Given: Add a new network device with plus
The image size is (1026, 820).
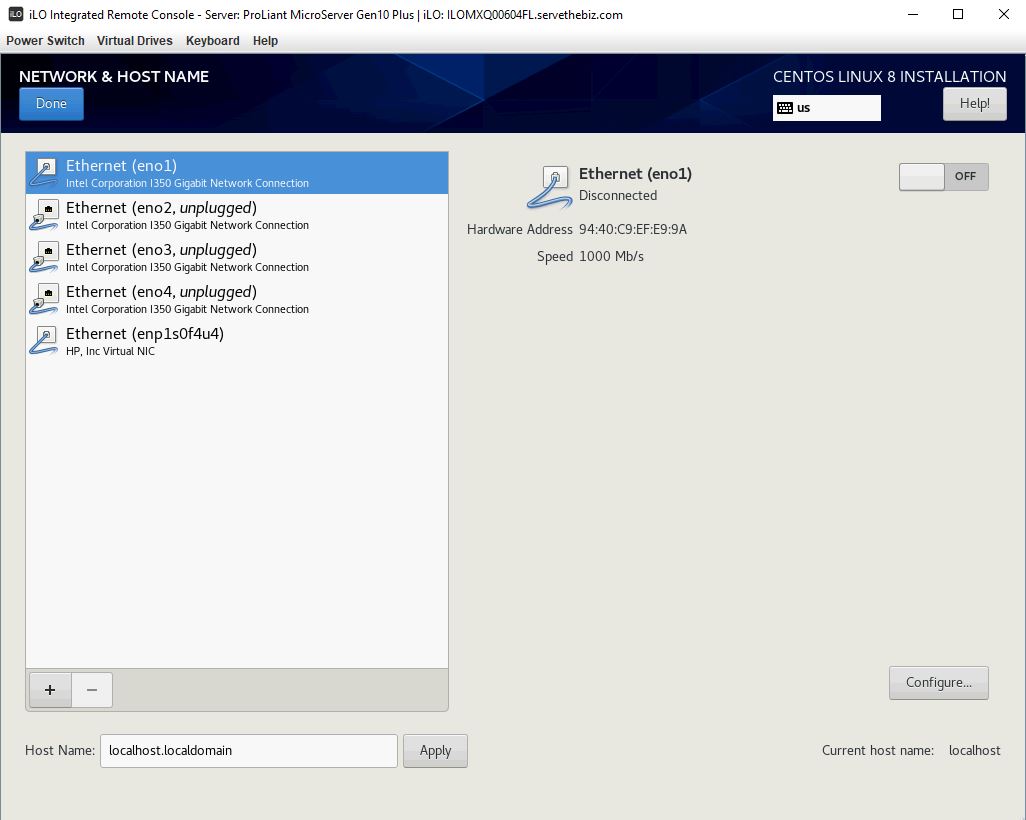Looking at the screenshot, I should click(50, 690).
